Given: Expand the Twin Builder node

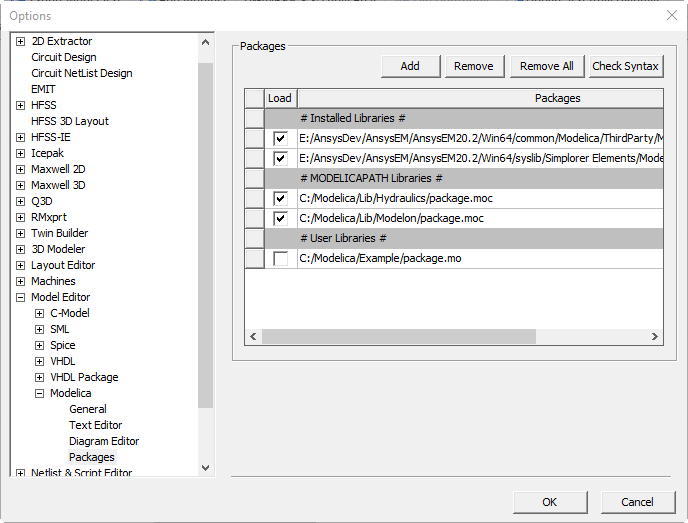Looking at the screenshot, I should tap(21, 233).
